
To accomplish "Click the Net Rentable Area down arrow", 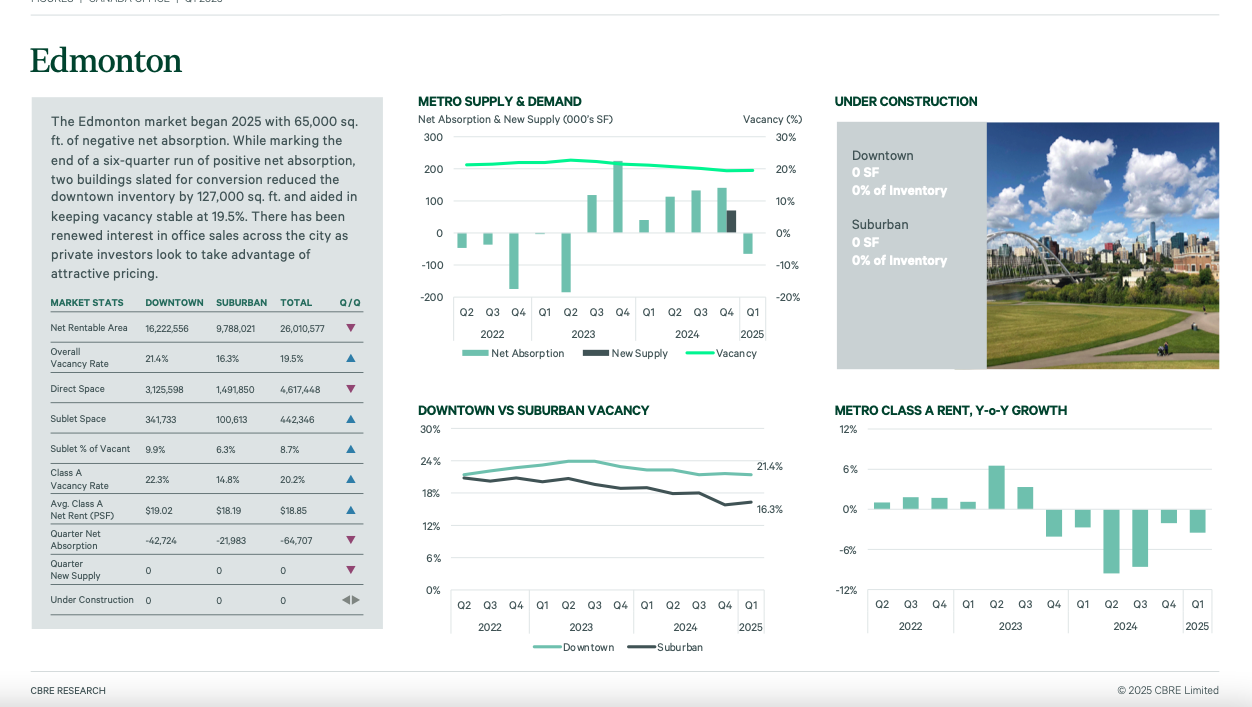I will pos(350,328).
